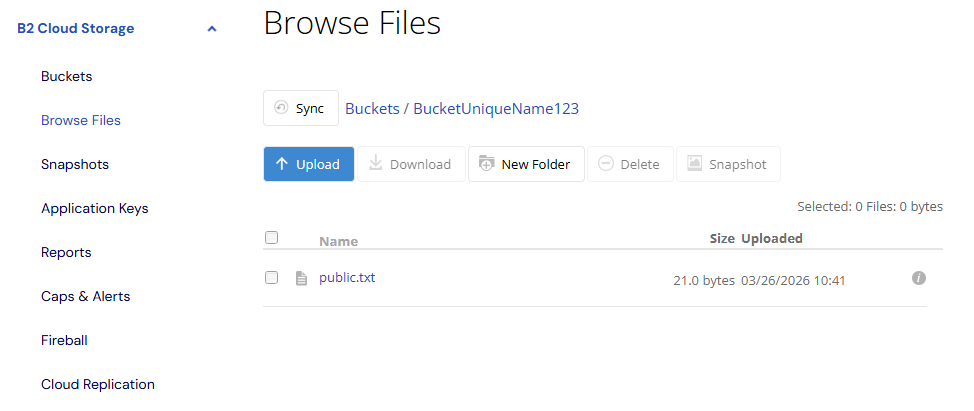Check the box for public.txt
Viewport: 974px width, 411px height.
271,278
